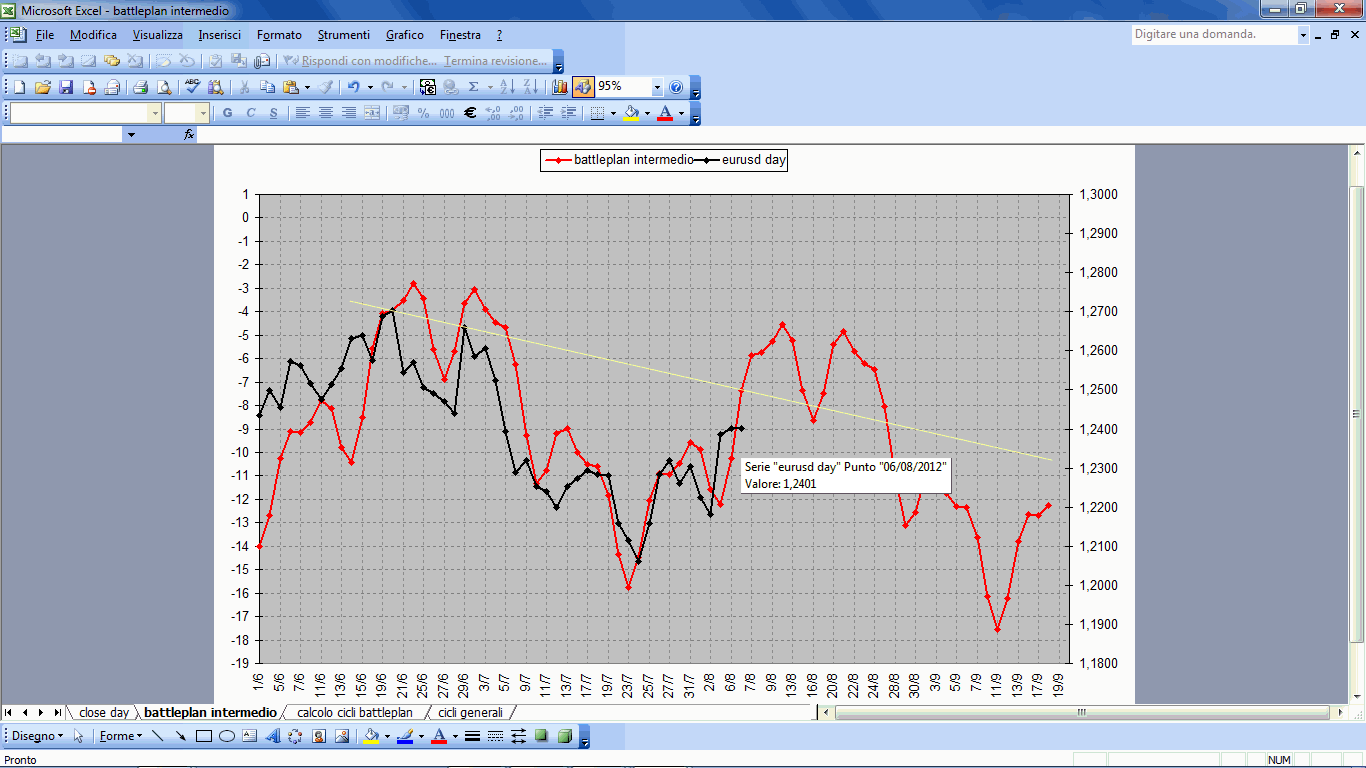The width and height of the screenshot is (1366, 768).
Task: Open the Borders dropdown arrow
Action: pyautogui.click(x=613, y=113)
